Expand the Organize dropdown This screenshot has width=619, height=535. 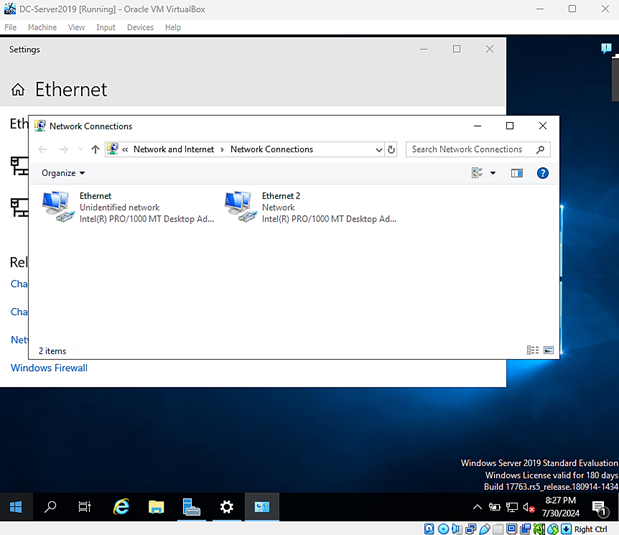[x=63, y=173]
